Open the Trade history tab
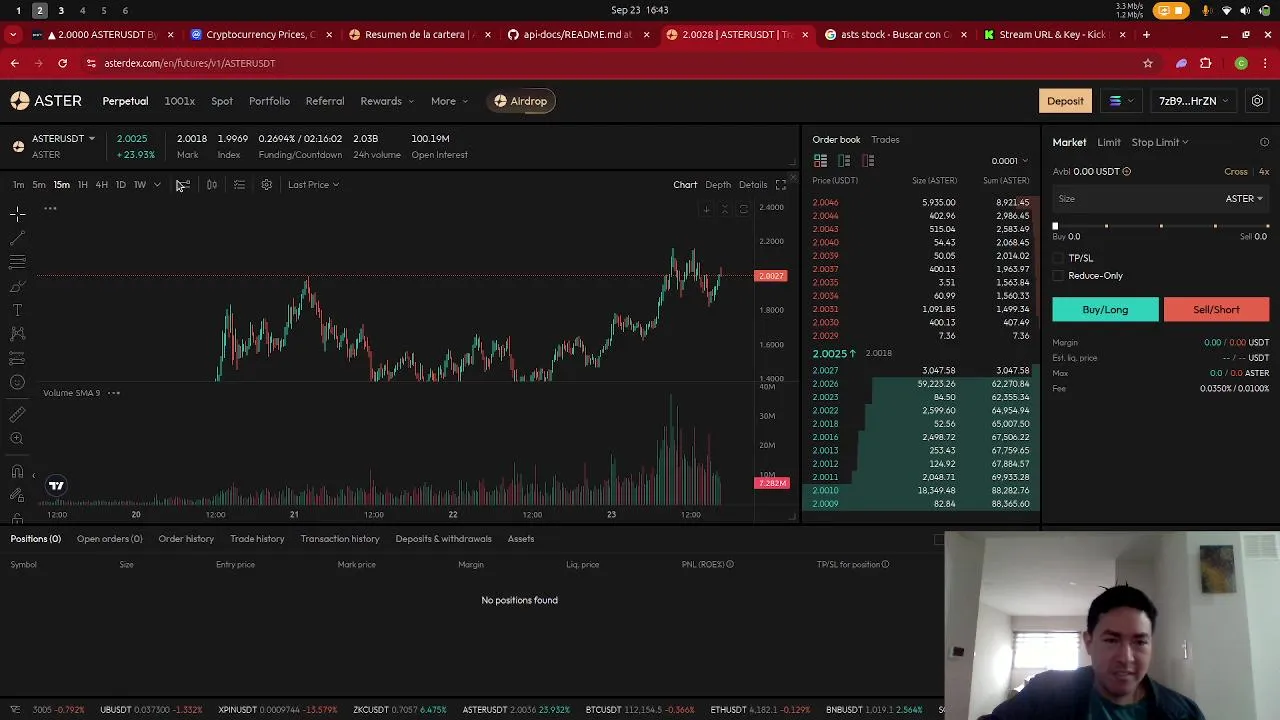The height and width of the screenshot is (720, 1280). click(x=257, y=539)
